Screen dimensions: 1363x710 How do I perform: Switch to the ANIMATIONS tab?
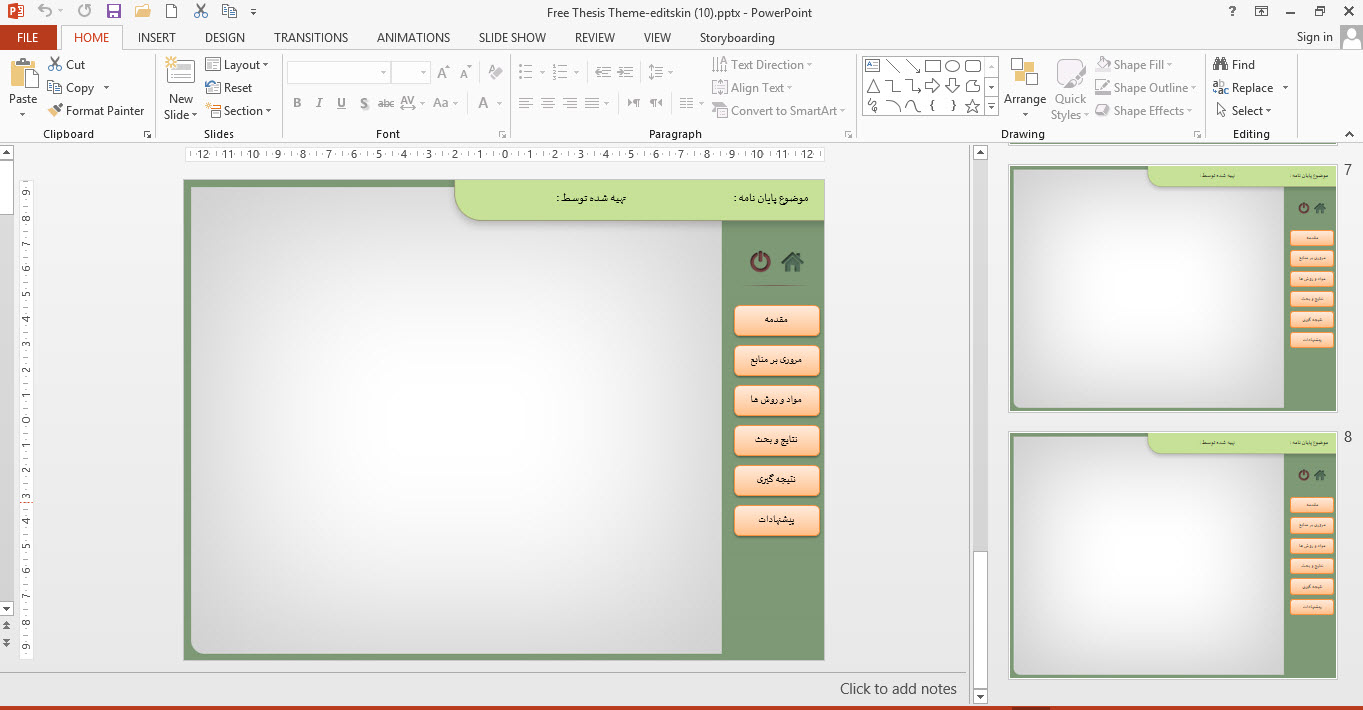tap(413, 38)
